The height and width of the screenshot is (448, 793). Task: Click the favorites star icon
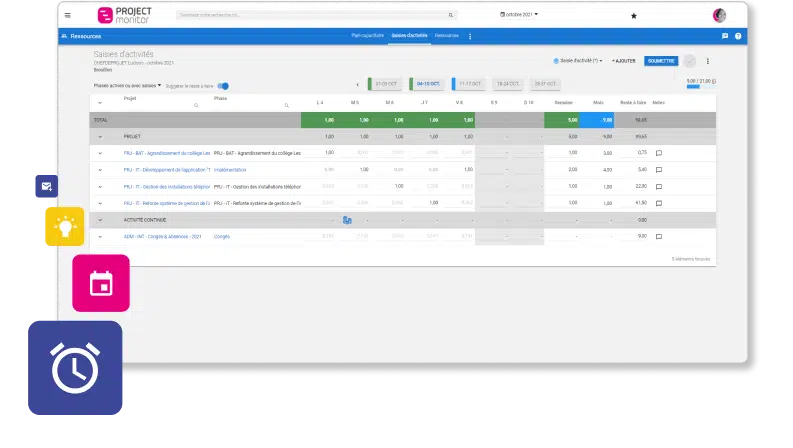[634, 16]
